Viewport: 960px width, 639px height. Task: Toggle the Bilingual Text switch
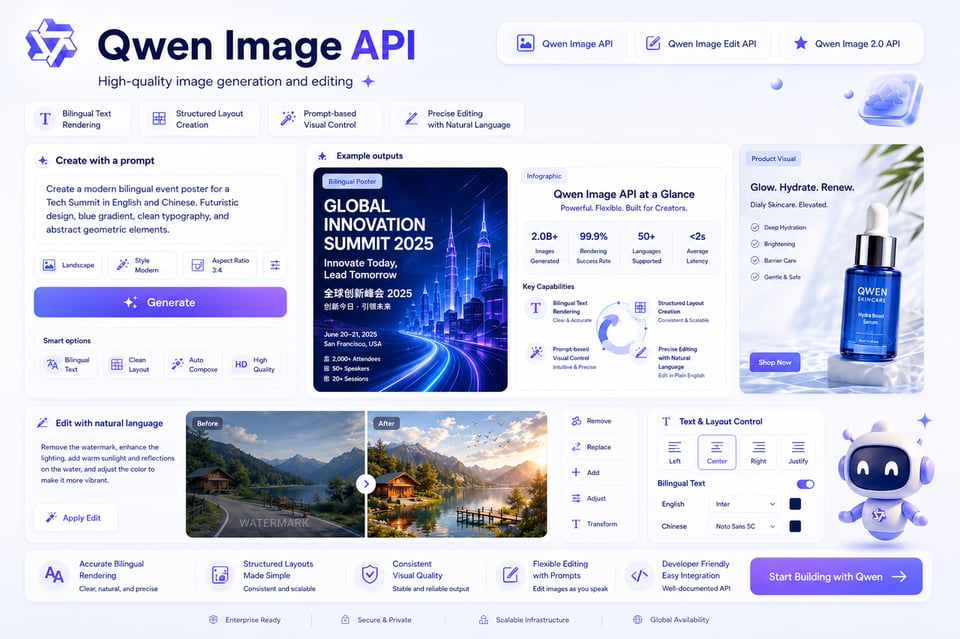[x=806, y=484]
